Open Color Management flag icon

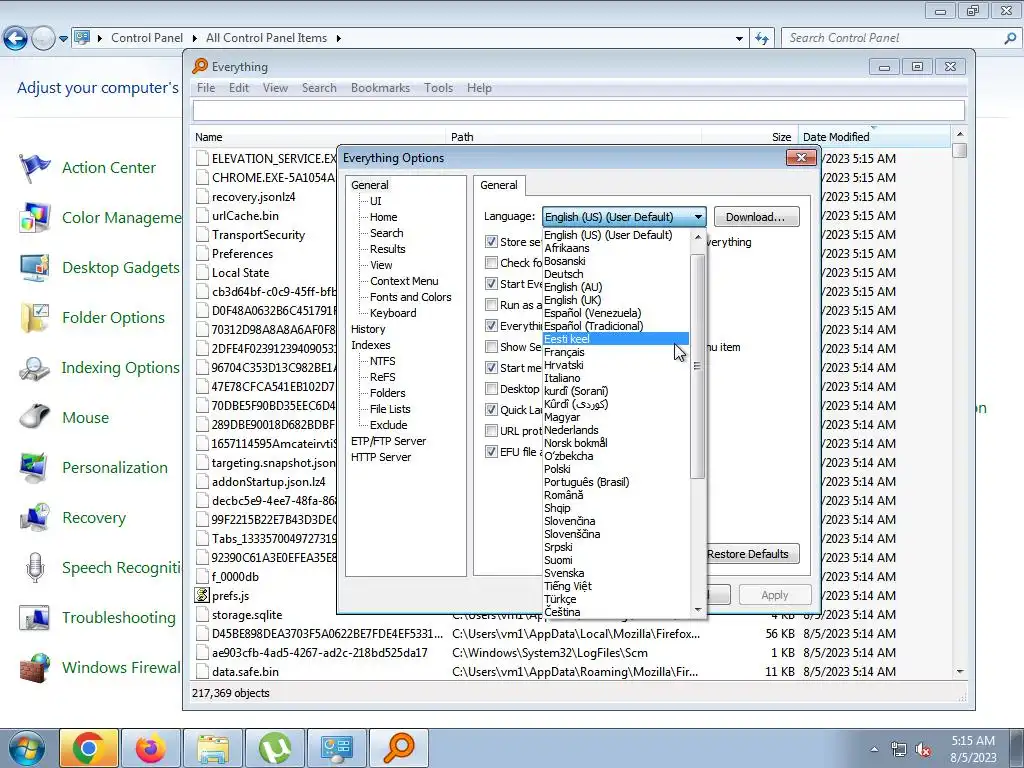[x=35, y=217]
